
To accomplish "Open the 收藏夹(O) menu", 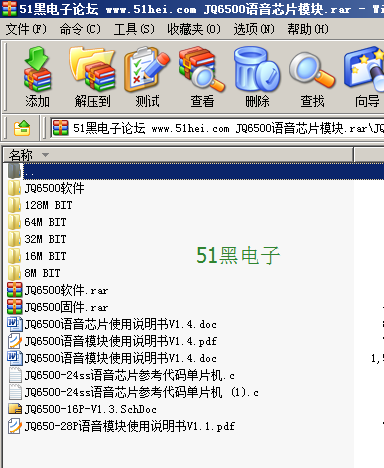I will pyautogui.click(x=194, y=29).
